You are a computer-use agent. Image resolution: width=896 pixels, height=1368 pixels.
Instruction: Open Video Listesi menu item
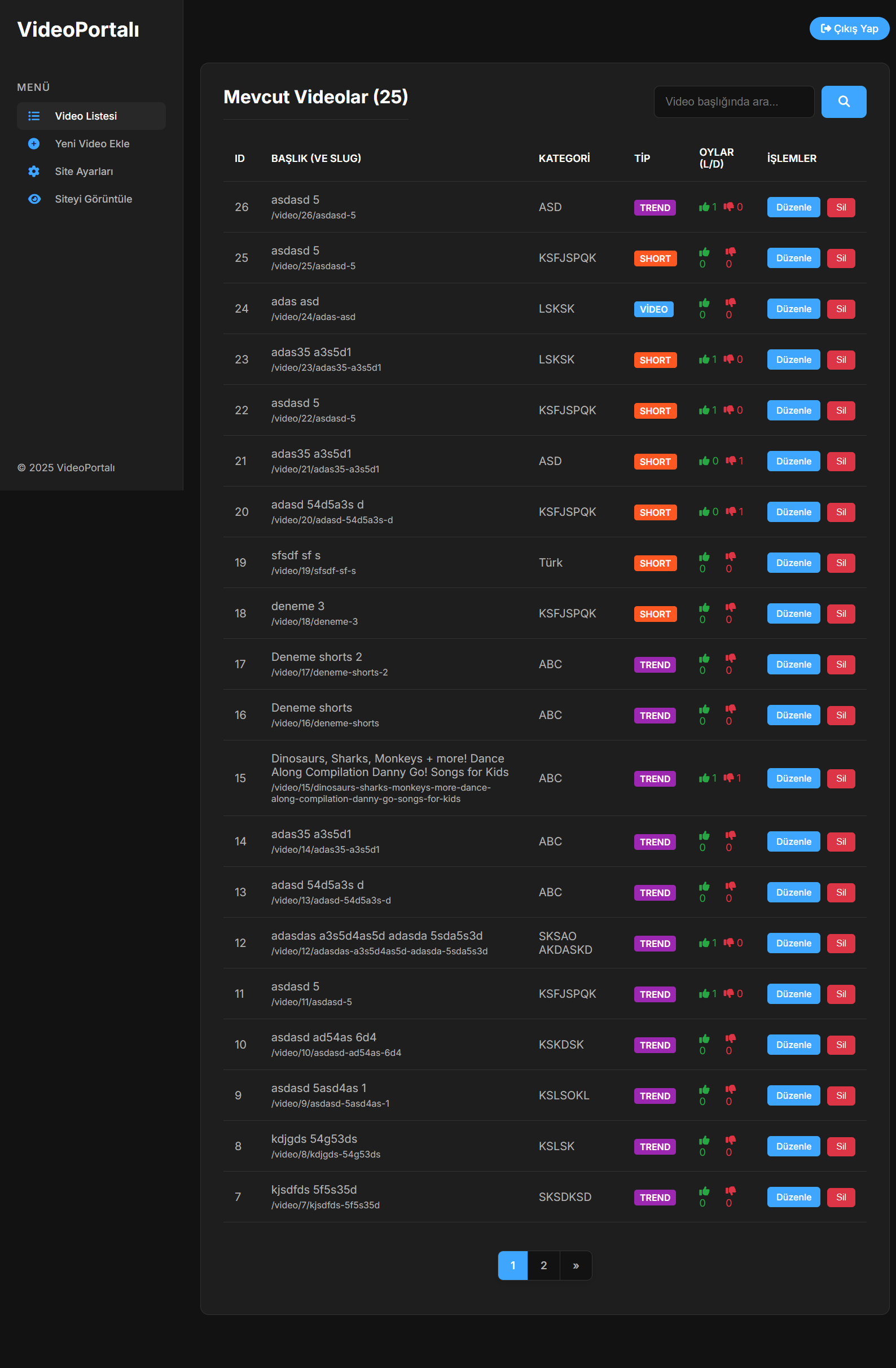[x=91, y=116]
